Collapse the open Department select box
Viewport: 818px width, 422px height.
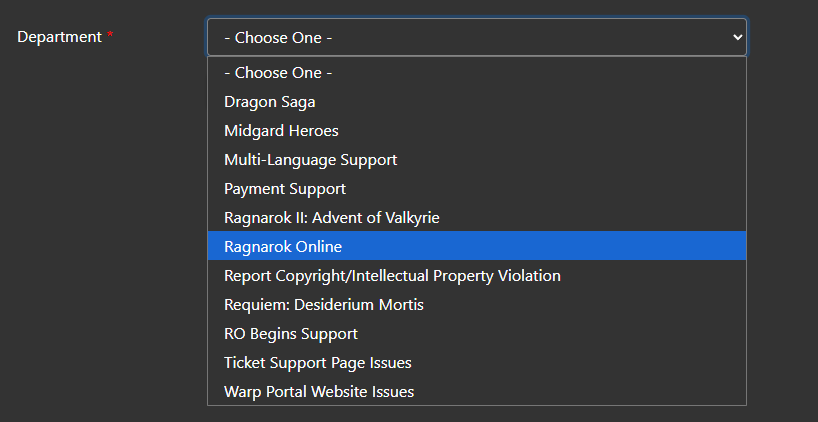(476, 37)
